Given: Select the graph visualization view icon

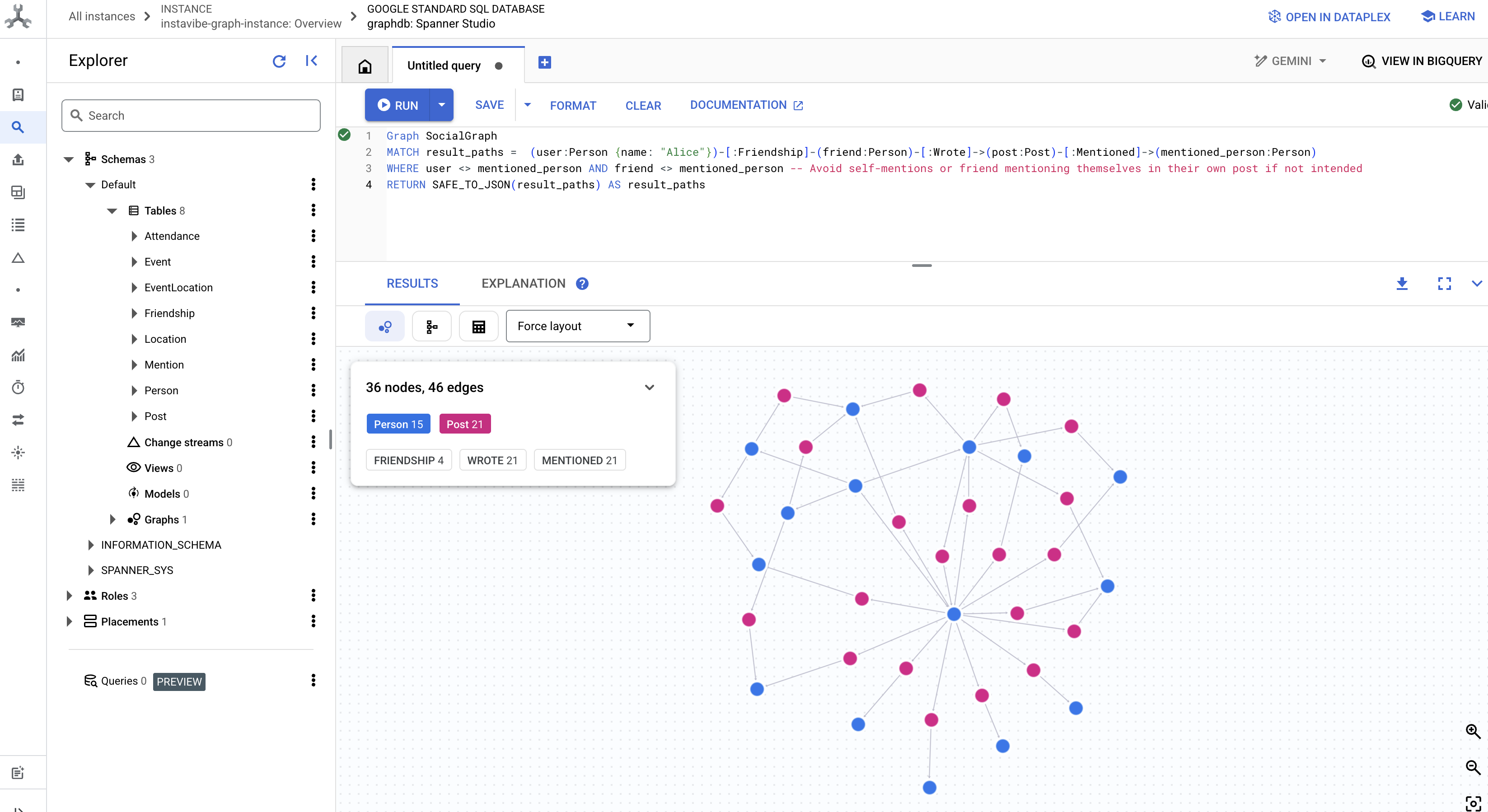Looking at the screenshot, I should tap(385, 326).
